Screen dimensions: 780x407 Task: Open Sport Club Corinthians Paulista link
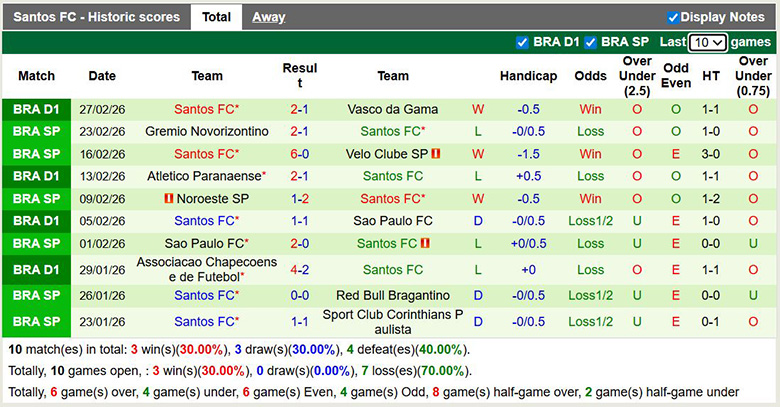pos(393,322)
